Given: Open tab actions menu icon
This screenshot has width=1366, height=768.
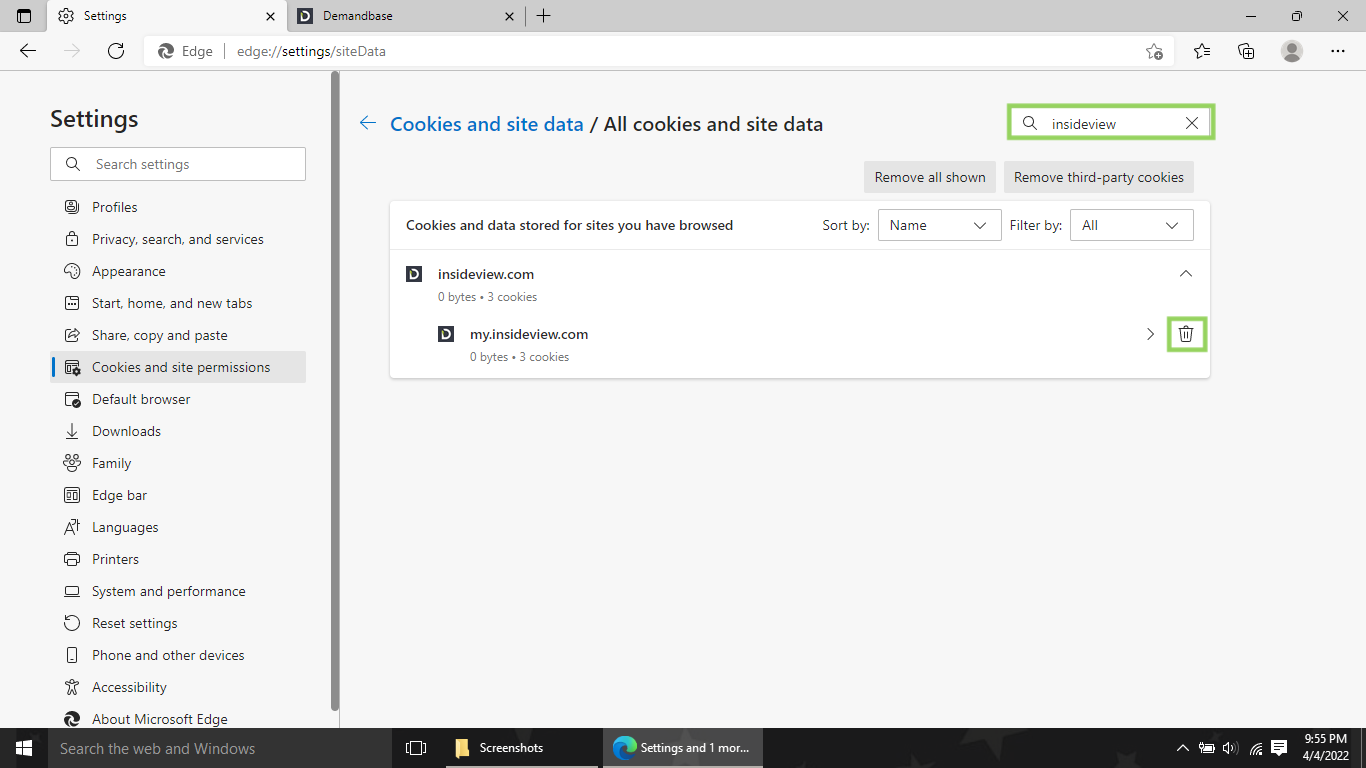Looking at the screenshot, I should point(24,16).
